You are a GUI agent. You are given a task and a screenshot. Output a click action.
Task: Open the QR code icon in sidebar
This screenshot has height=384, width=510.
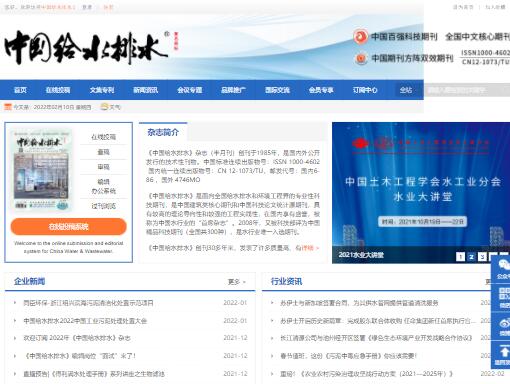(504, 293)
